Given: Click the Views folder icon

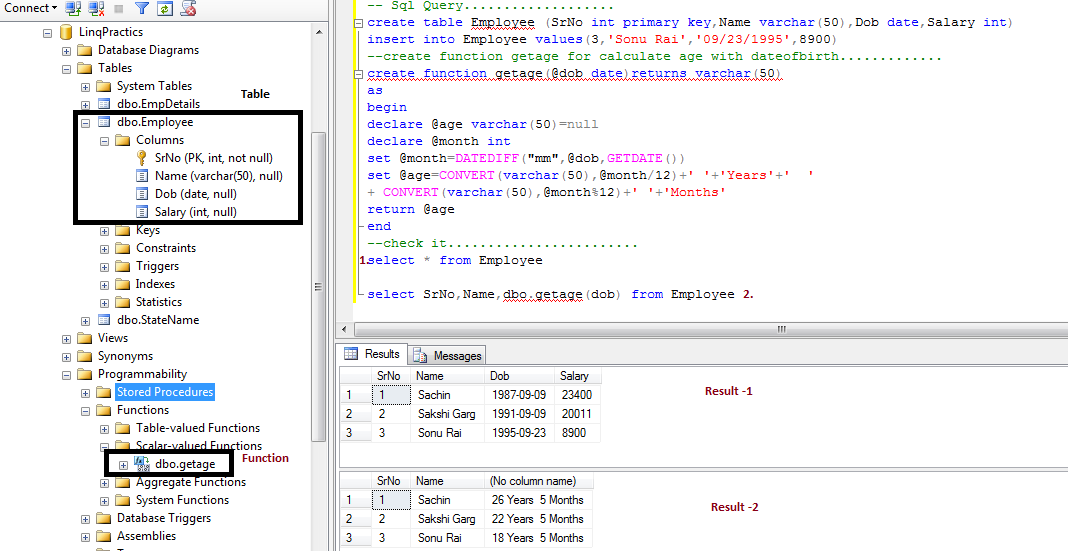Looking at the screenshot, I should tap(84, 339).
